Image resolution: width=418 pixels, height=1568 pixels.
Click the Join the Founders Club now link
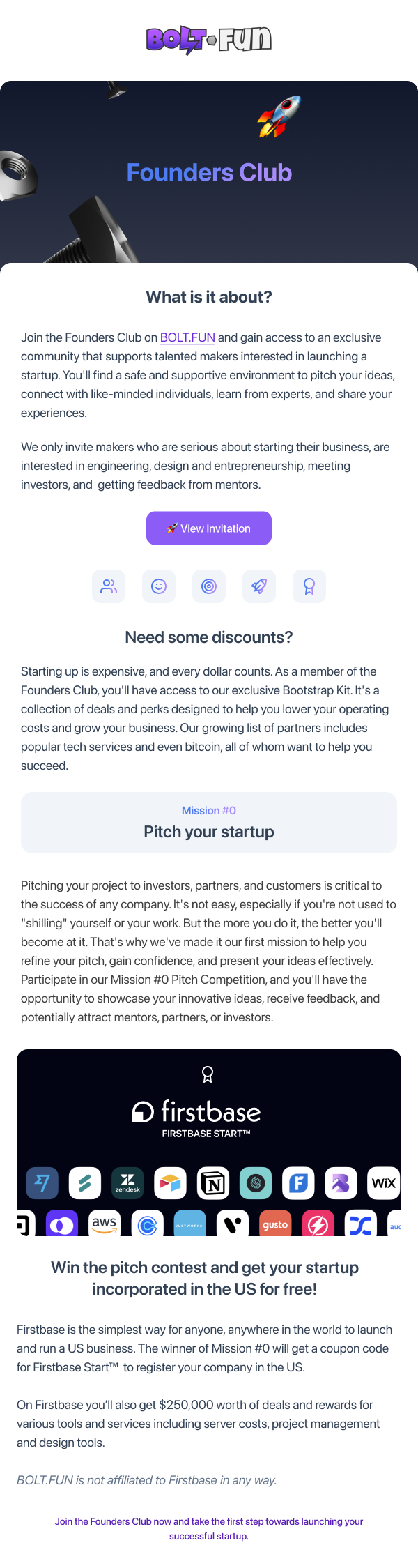tap(209, 1528)
